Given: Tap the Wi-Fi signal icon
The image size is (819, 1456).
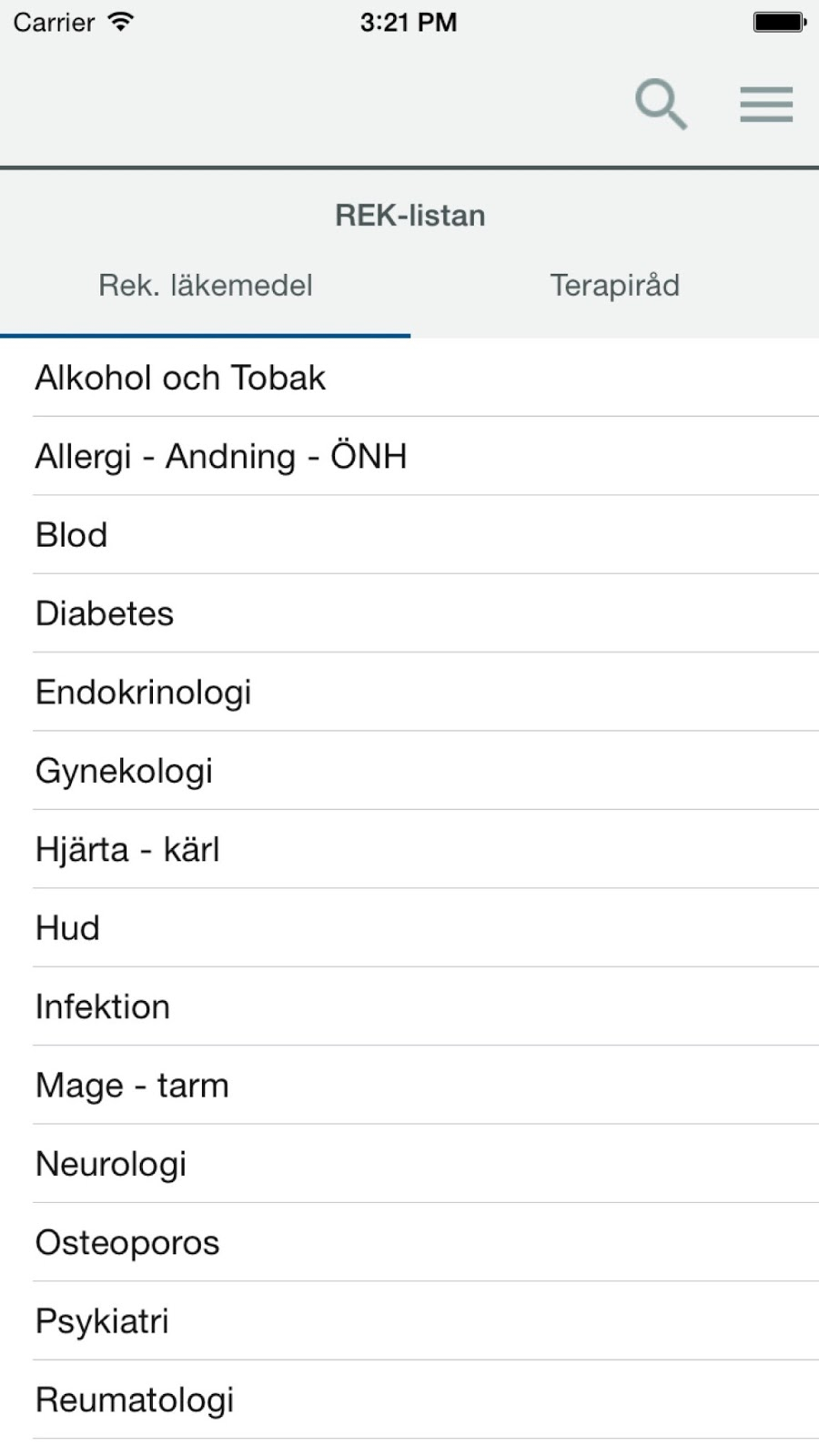Looking at the screenshot, I should (x=120, y=22).
